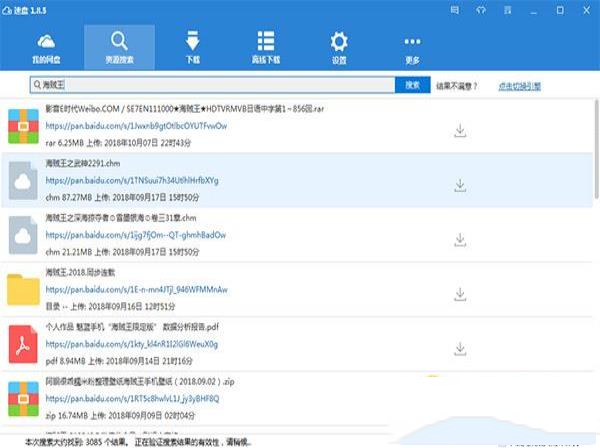Download the 手机壁纸 zip file

coord(460,403)
